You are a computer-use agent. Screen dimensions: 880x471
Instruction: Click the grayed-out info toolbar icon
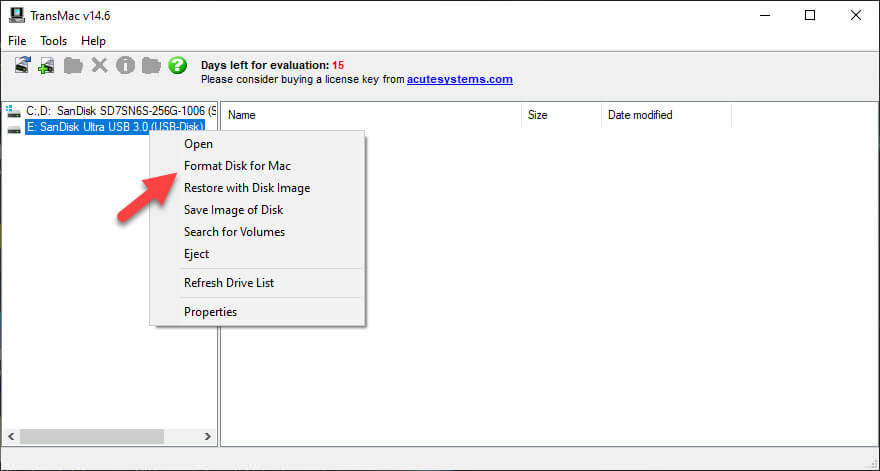(x=125, y=66)
